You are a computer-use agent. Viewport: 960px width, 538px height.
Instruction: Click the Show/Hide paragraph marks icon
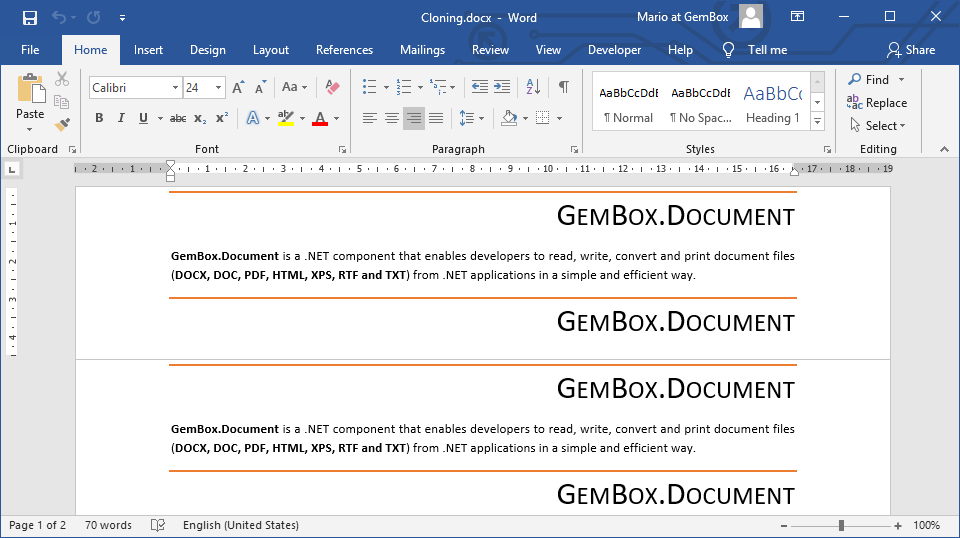click(564, 88)
